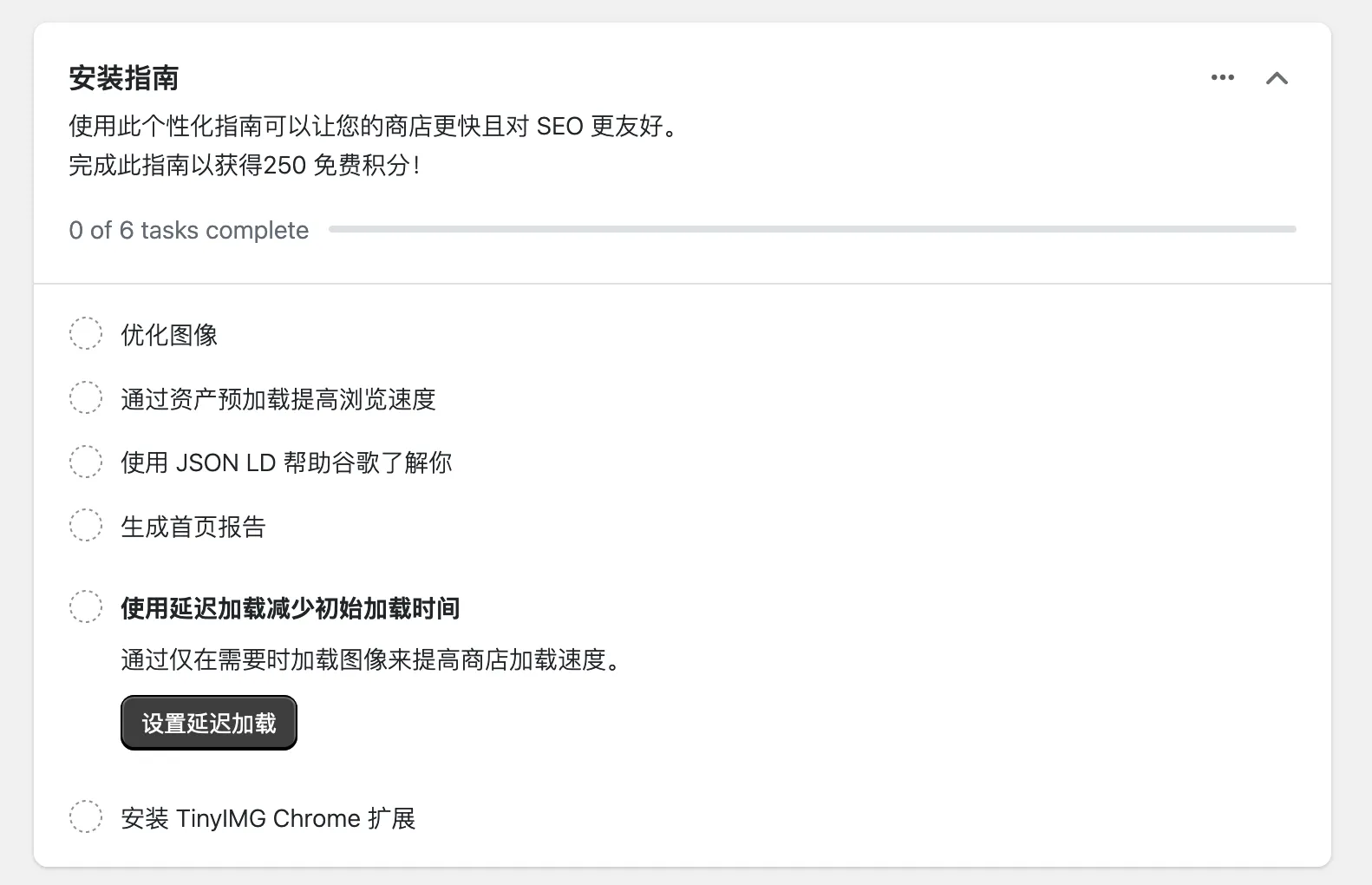The image size is (1372, 885).
Task: Tick the 安装 TinyIMG Chrome 扩展 circle
Action: click(85, 816)
